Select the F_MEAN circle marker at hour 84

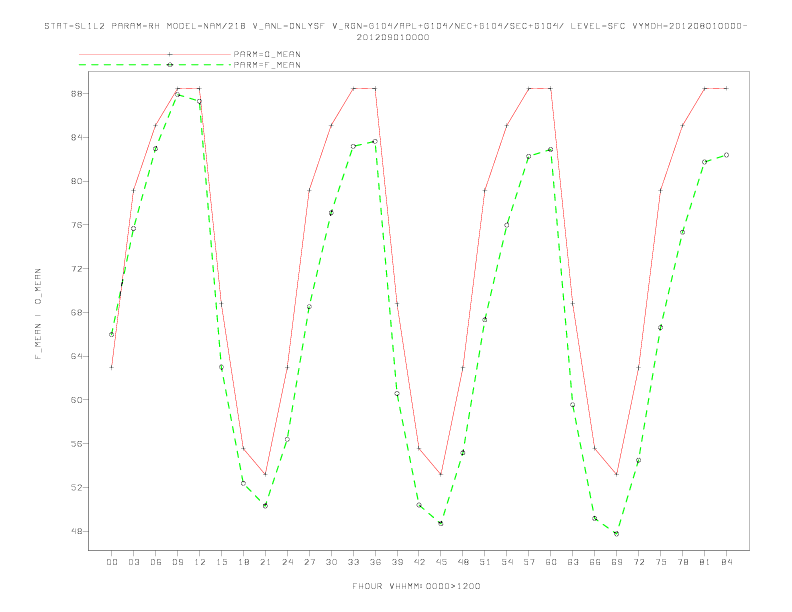tap(726, 155)
